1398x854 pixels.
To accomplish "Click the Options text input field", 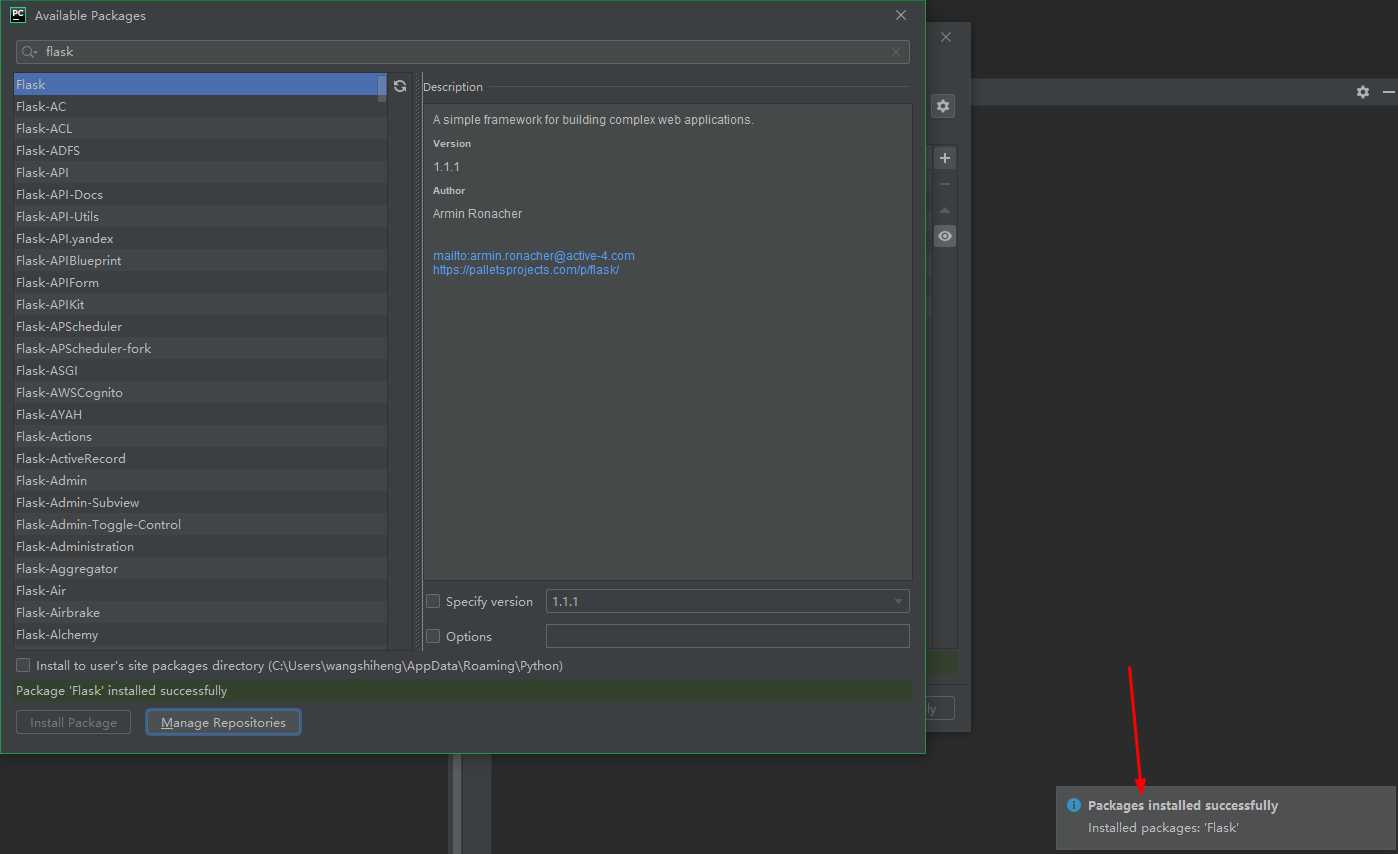I will click(x=728, y=636).
